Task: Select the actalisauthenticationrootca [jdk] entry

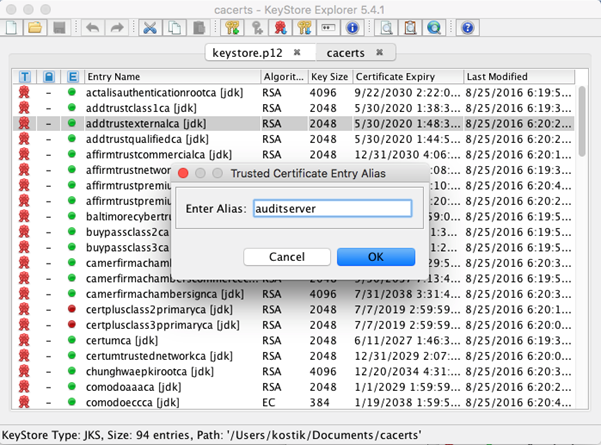Action: (293, 92)
